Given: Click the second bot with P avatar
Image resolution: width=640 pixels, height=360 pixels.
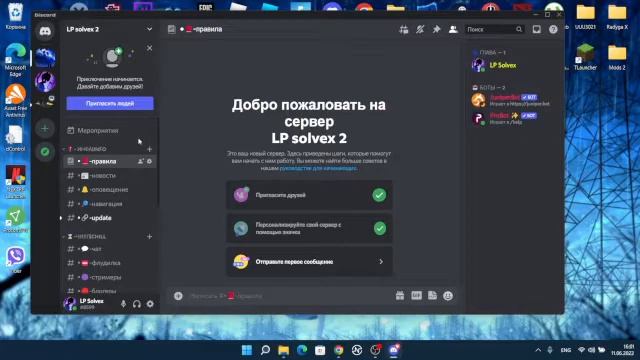Looking at the screenshot, I should tap(514, 118).
